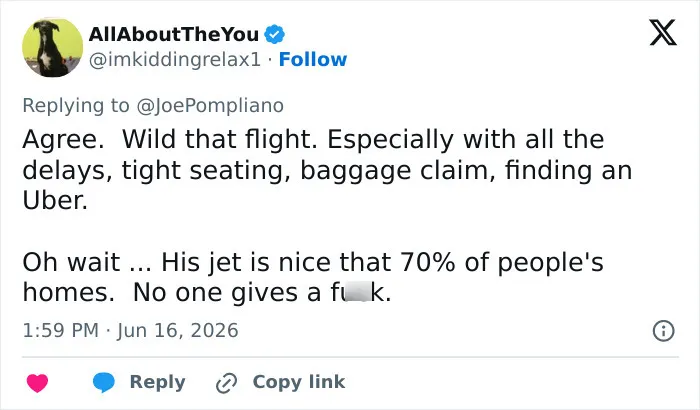
Task: Open the AllAboutTheYou display name profile
Action: pos(174,34)
